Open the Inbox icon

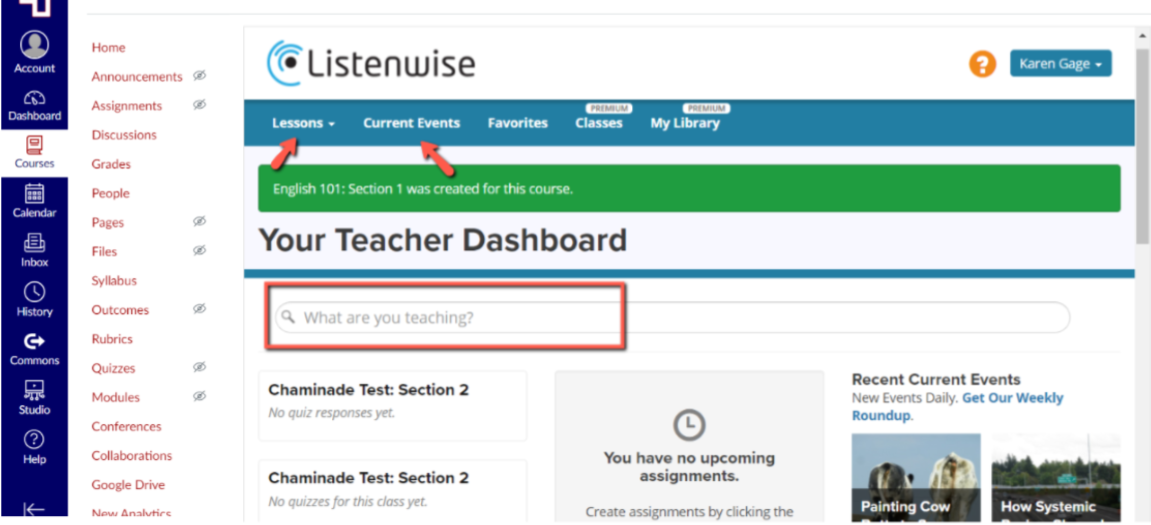[x=34, y=243]
